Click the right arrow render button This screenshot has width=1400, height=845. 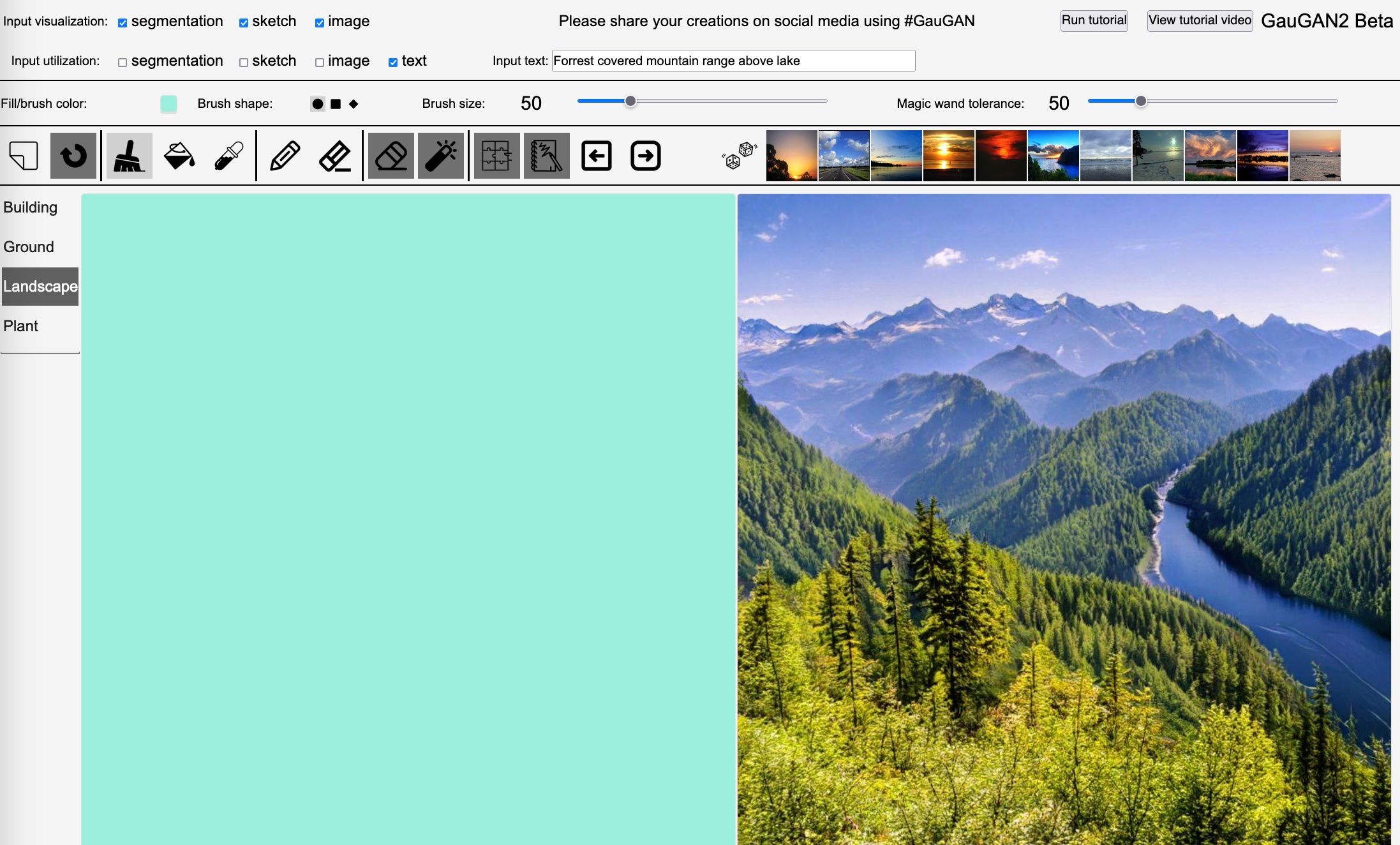tap(645, 156)
